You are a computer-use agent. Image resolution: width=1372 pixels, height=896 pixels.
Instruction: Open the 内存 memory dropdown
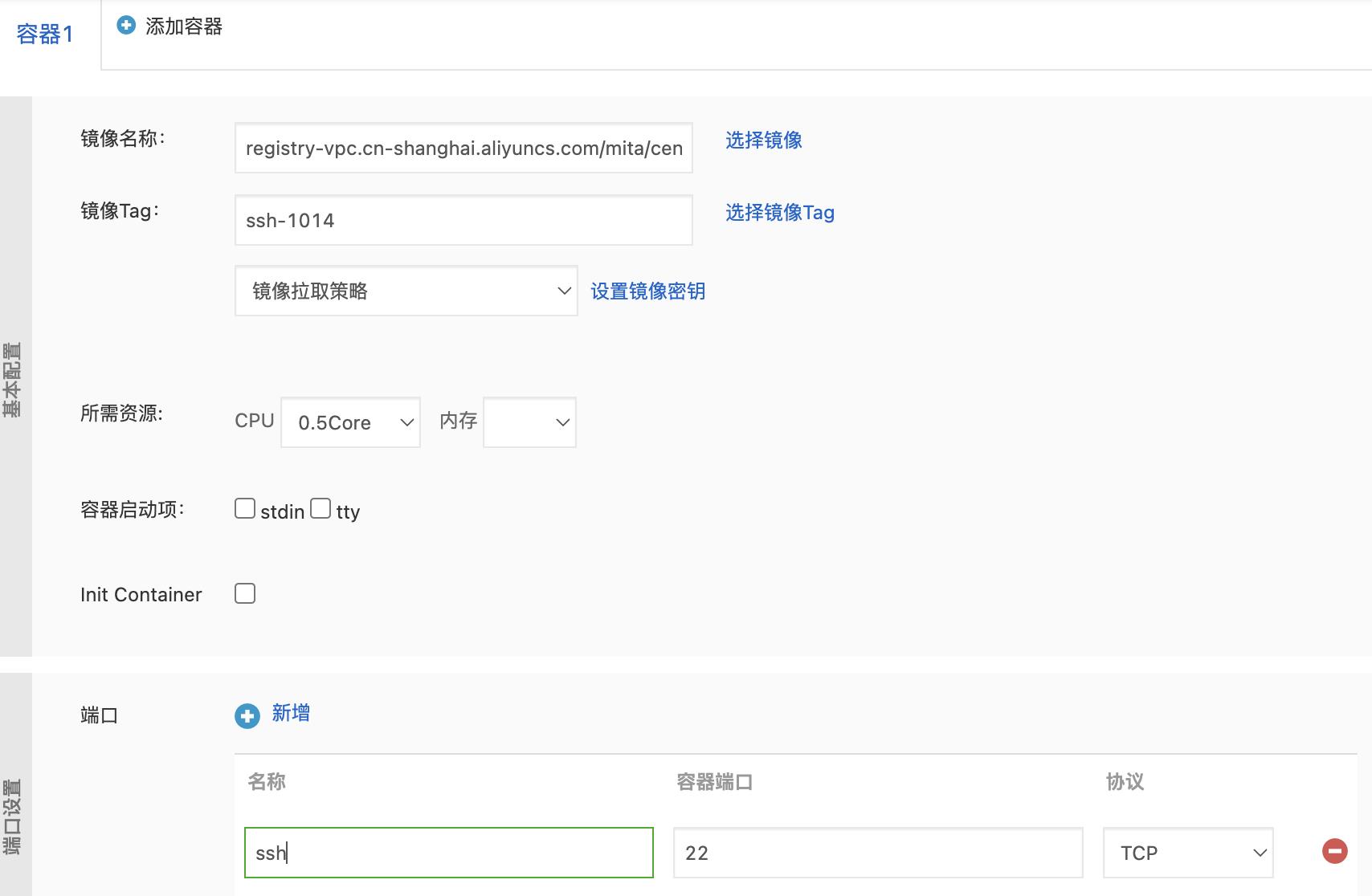tap(530, 422)
